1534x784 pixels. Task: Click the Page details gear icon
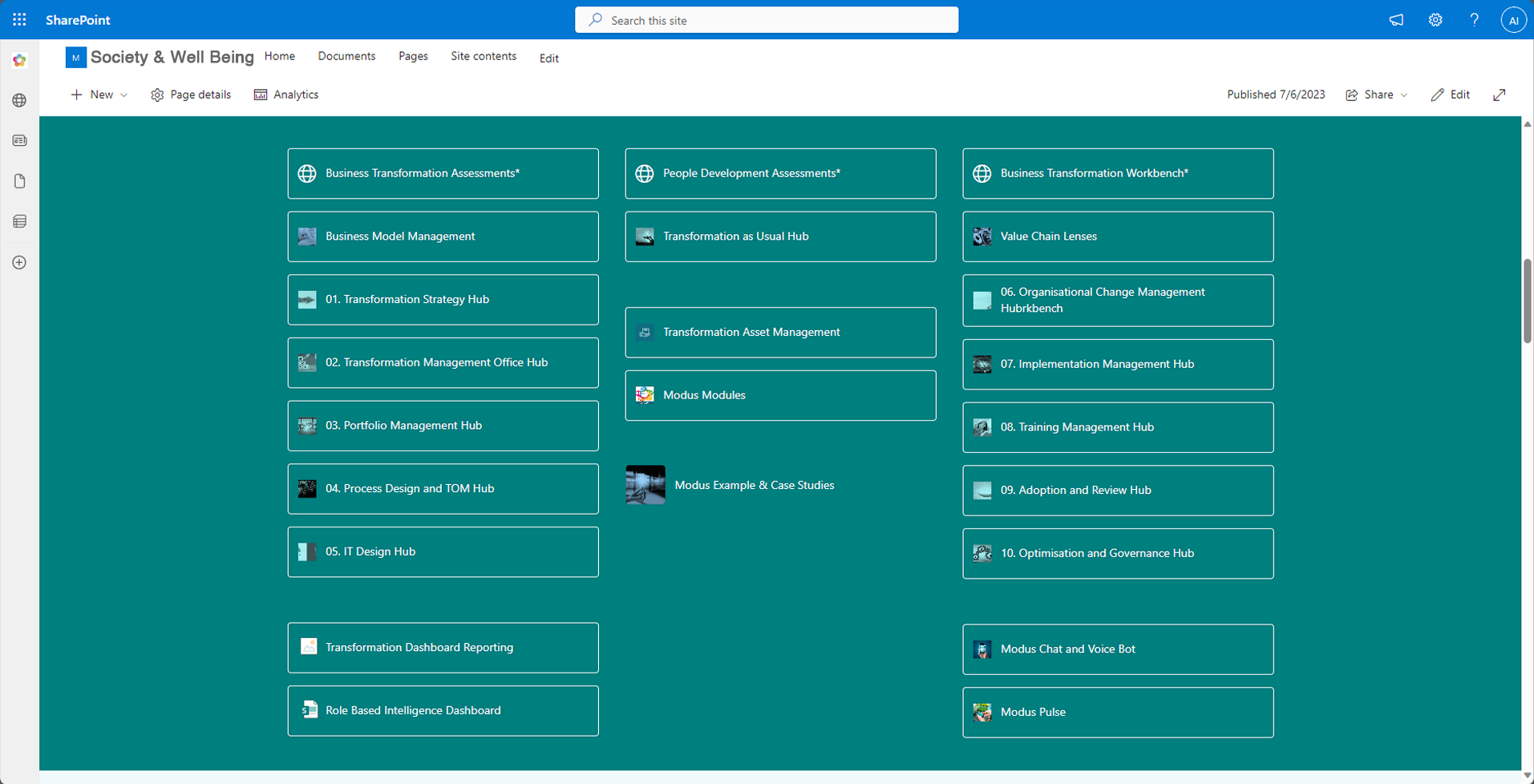[x=157, y=95]
